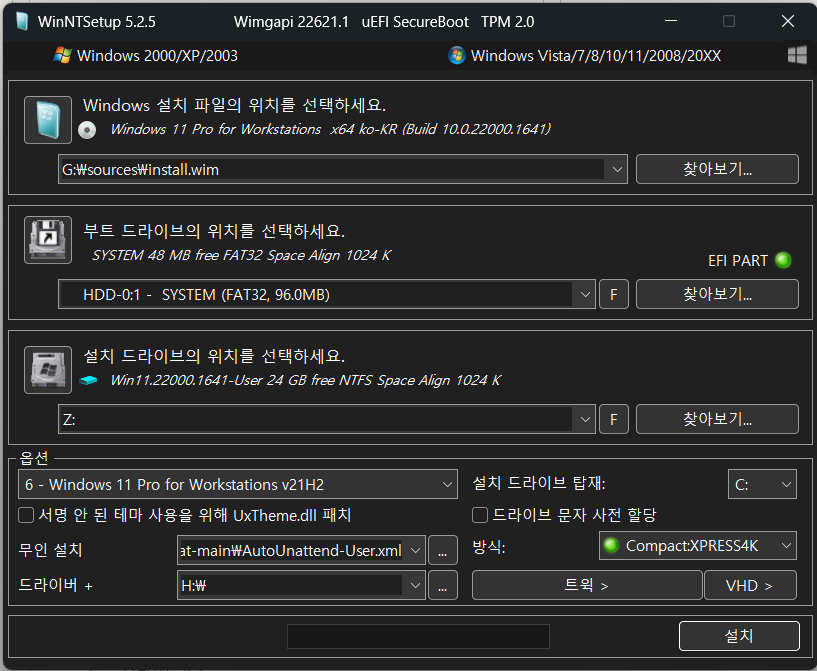Click the Windows Vista orb icon in tab

(457, 55)
